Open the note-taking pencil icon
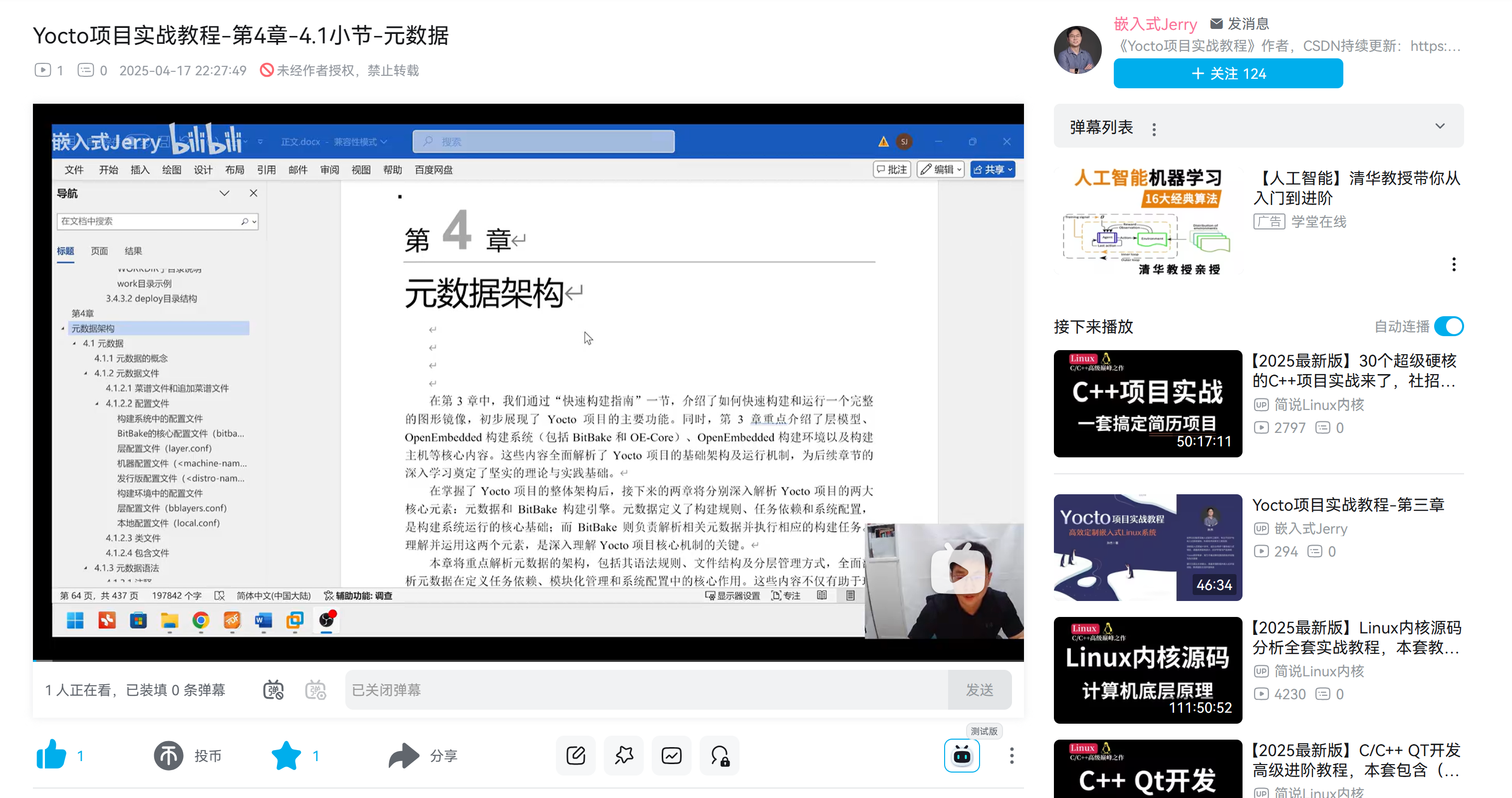The image size is (1512, 798). point(575,755)
